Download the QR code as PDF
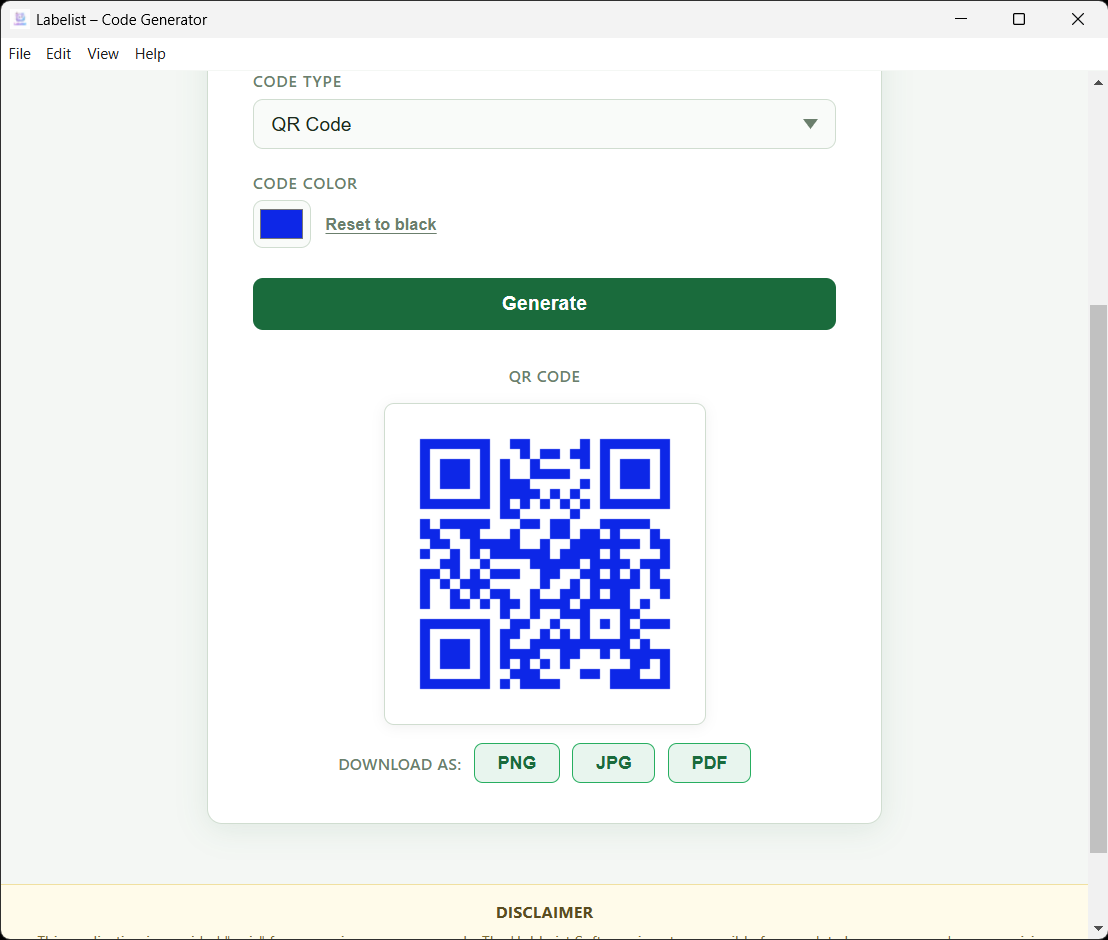 point(709,762)
